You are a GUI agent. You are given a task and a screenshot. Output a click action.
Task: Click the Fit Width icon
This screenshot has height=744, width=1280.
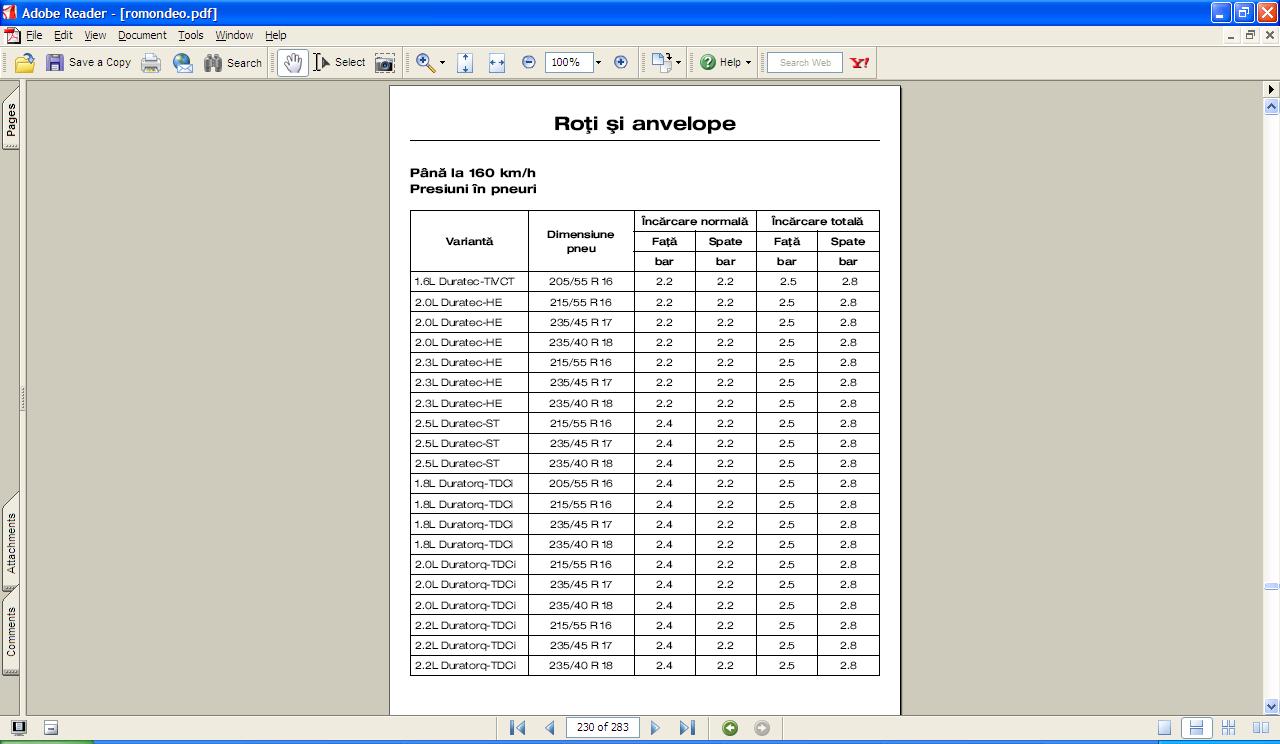coord(496,63)
